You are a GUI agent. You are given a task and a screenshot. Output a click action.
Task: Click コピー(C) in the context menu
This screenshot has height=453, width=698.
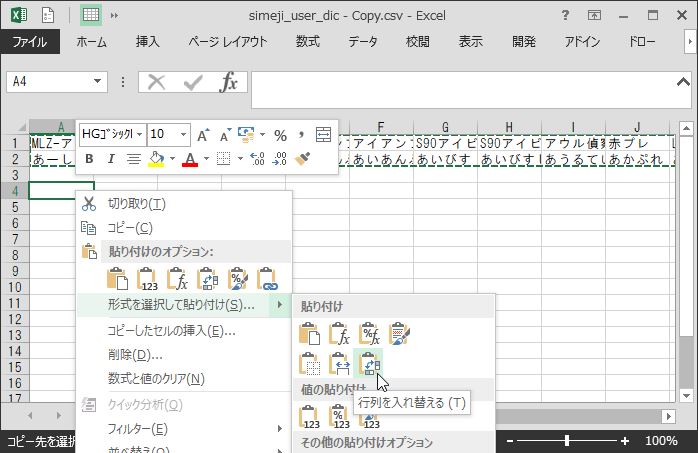(x=184, y=228)
